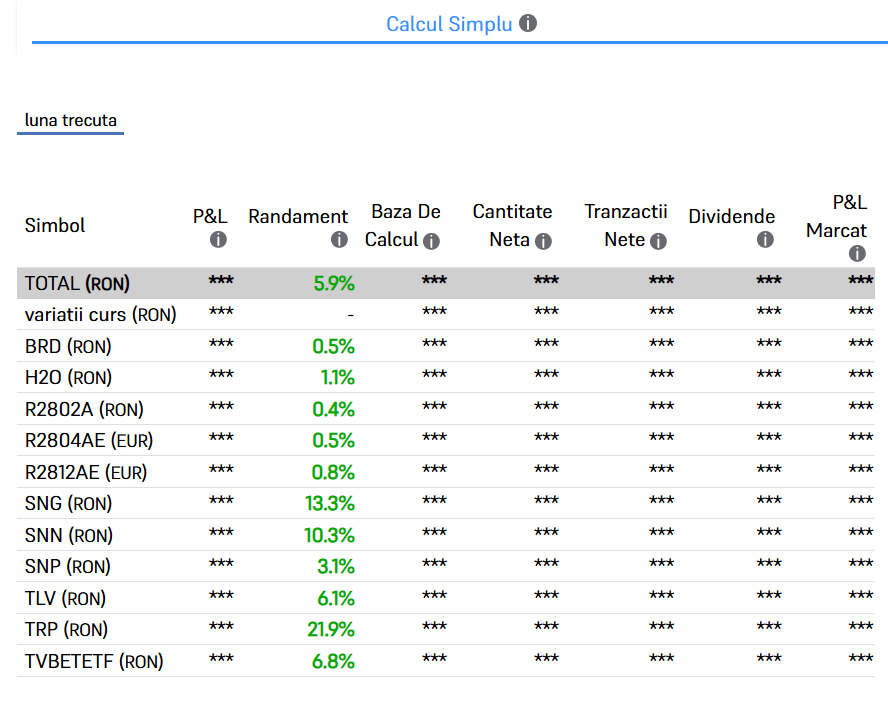The width and height of the screenshot is (888, 707).
Task: Select the BRD (RON) row
Action: [68, 347]
